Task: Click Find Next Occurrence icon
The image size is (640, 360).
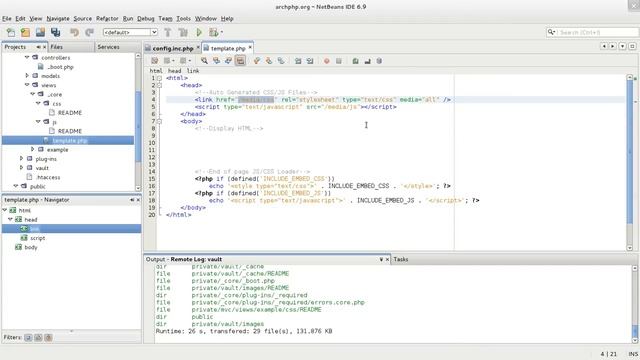Action: [x=228, y=61]
